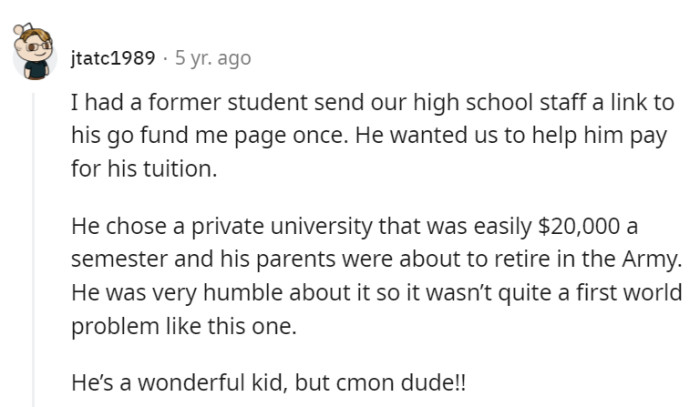This screenshot has width=700, height=407.
Task: Click the dot separator before the timestamp
Action: click(165, 59)
